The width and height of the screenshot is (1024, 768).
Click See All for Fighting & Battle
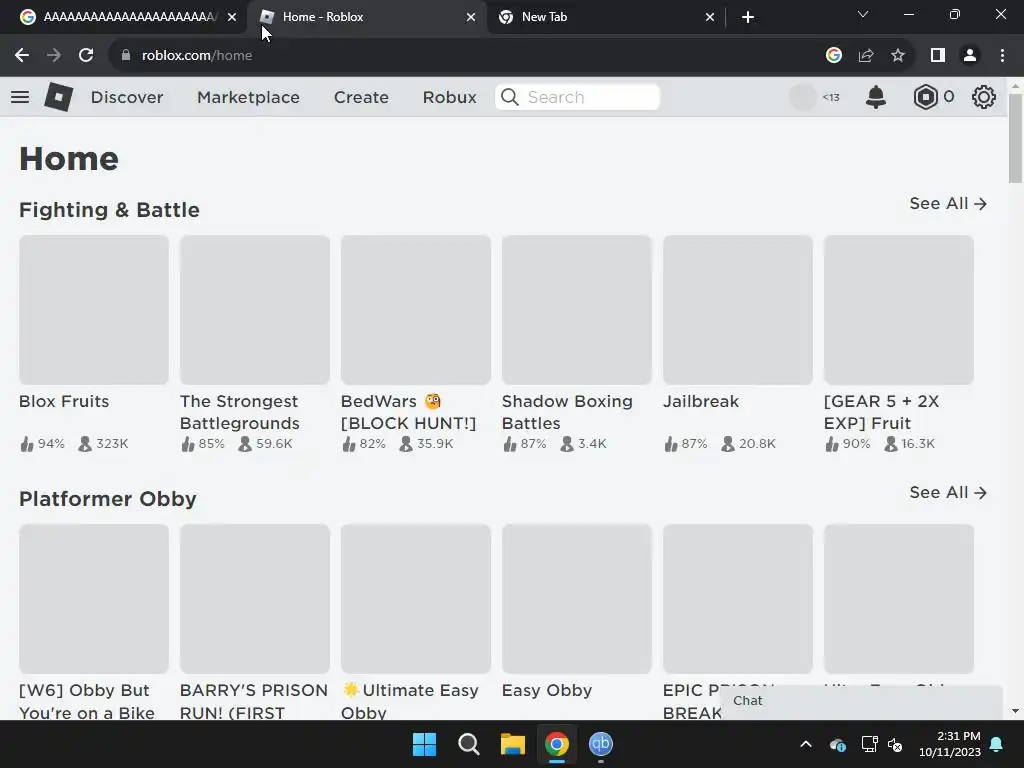coord(948,204)
